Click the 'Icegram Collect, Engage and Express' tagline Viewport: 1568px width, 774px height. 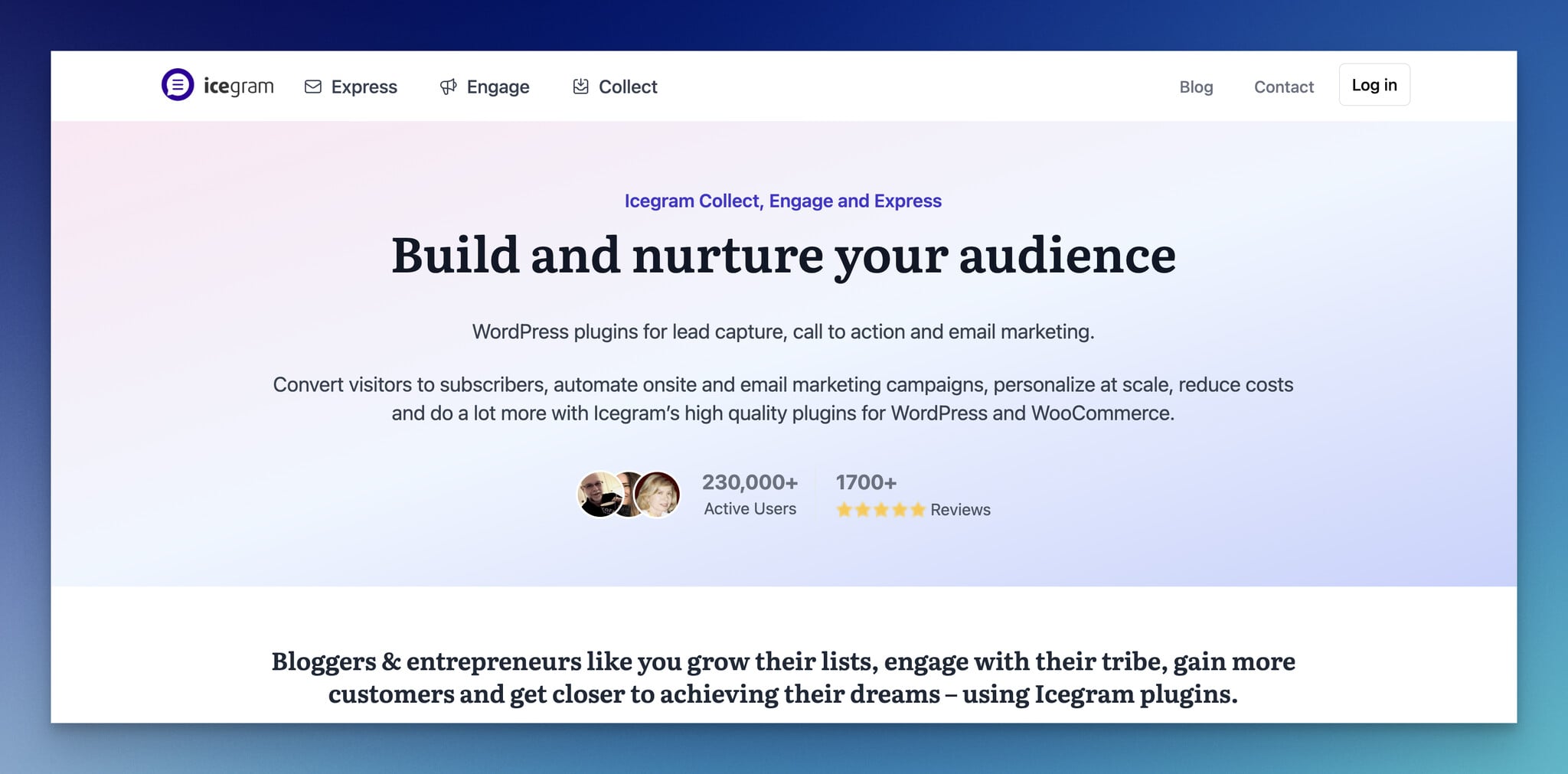coord(783,201)
